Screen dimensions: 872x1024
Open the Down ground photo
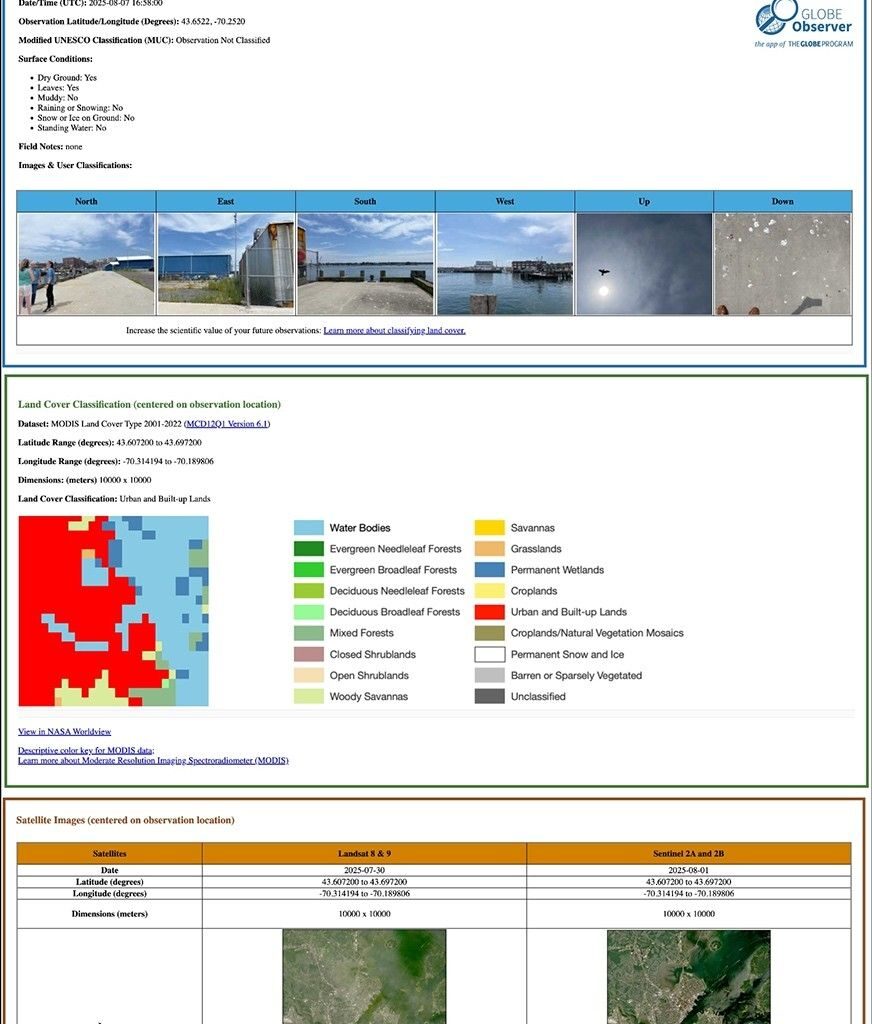tap(782, 262)
